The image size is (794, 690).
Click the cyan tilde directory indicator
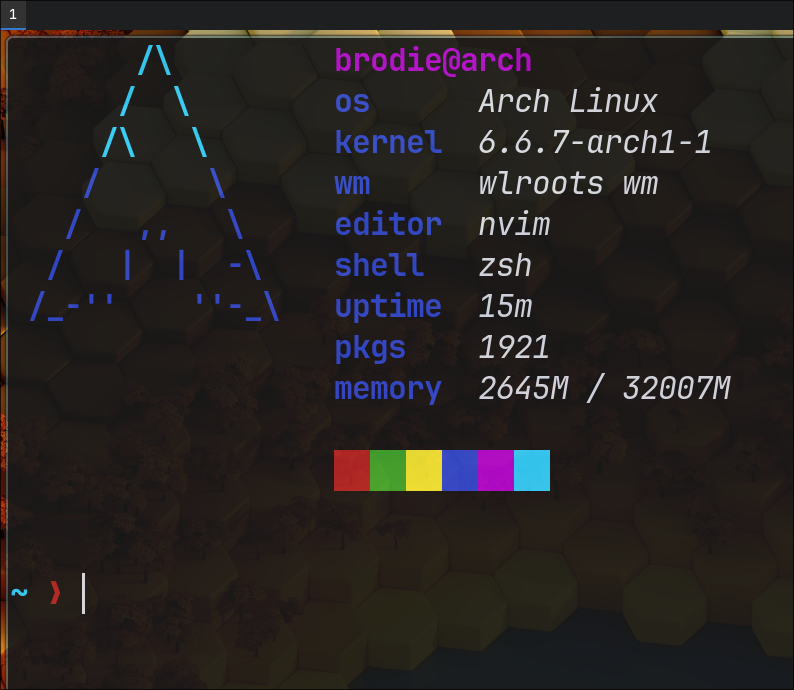[x=19, y=593]
